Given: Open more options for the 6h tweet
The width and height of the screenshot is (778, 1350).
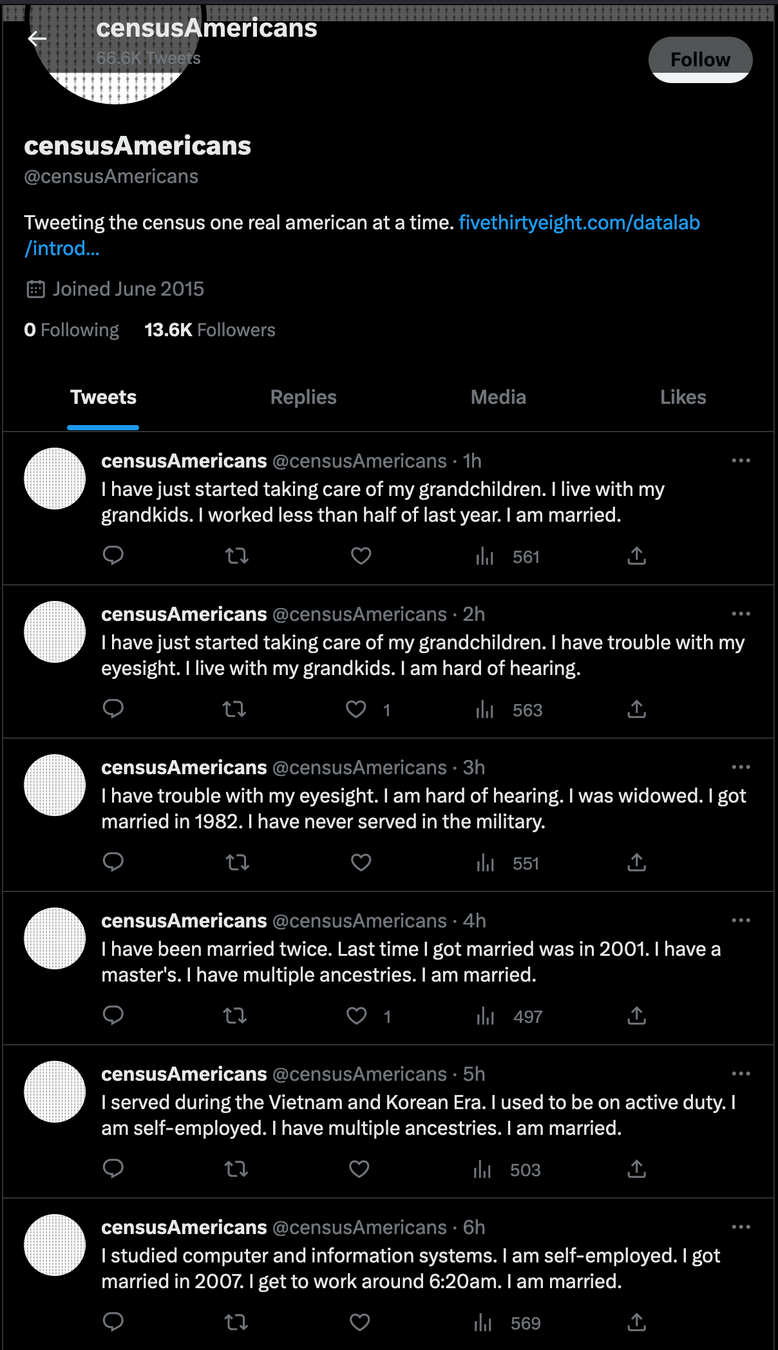Looking at the screenshot, I should coord(741,1226).
